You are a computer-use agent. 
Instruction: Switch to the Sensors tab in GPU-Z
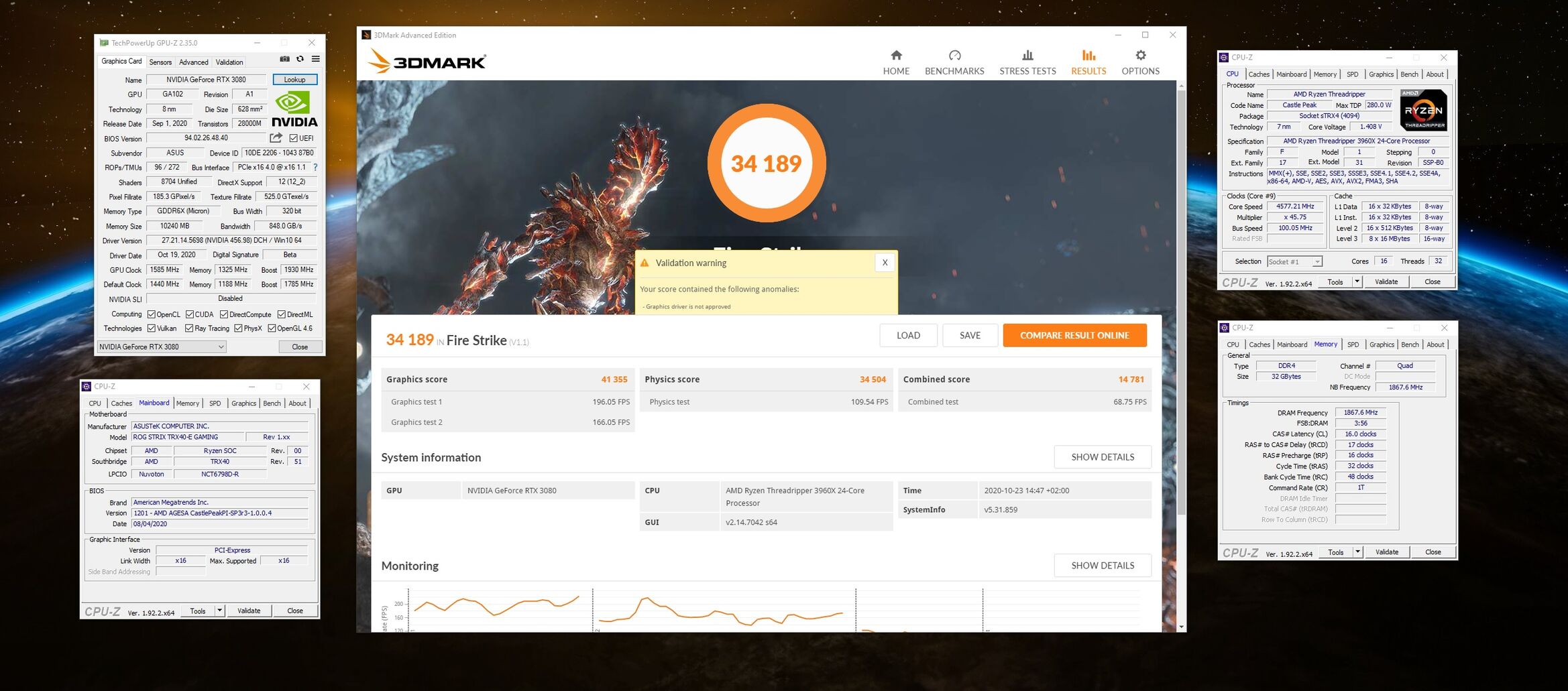160,62
